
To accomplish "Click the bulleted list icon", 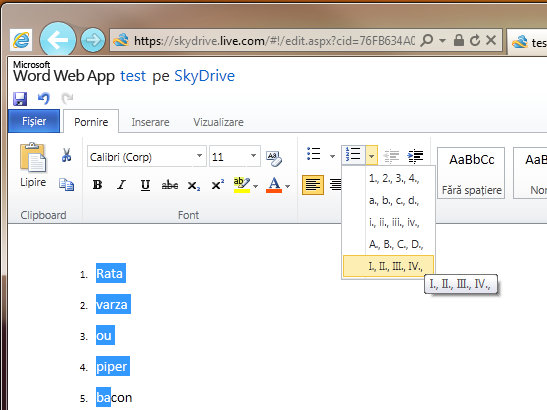I will pos(314,154).
